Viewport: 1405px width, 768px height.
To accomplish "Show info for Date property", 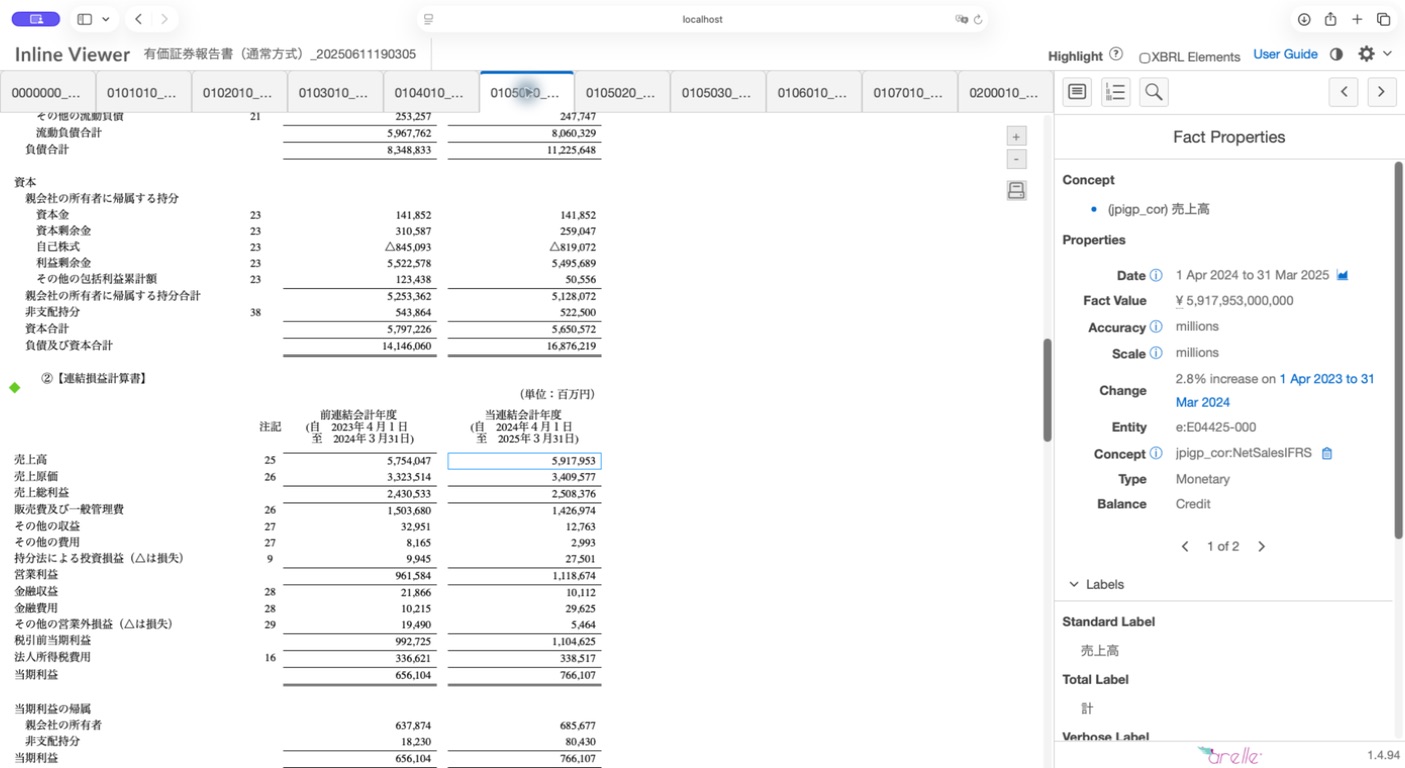I will [1156, 275].
